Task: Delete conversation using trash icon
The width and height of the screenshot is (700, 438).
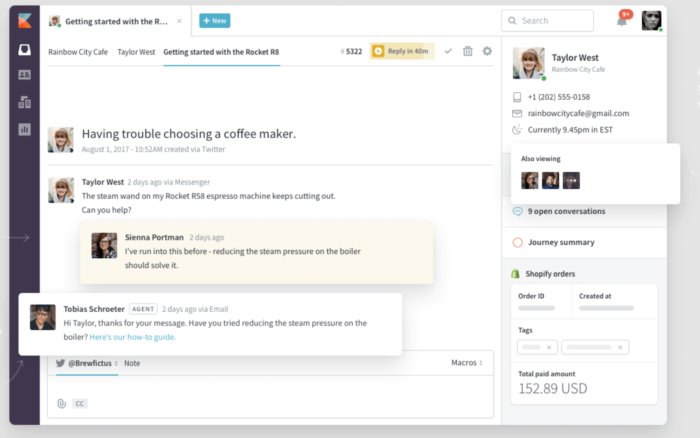Action: tap(467, 51)
